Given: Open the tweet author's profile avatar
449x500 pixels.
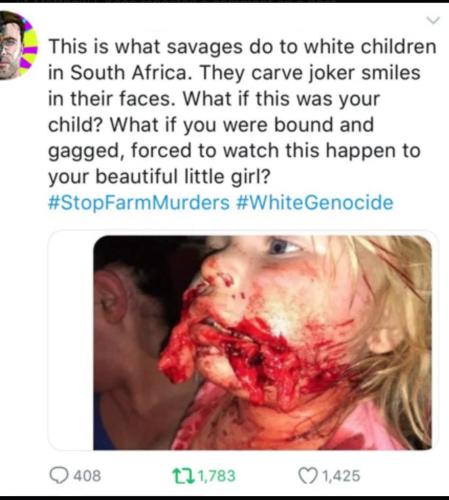Looking at the screenshot, I should coord(15,45).
